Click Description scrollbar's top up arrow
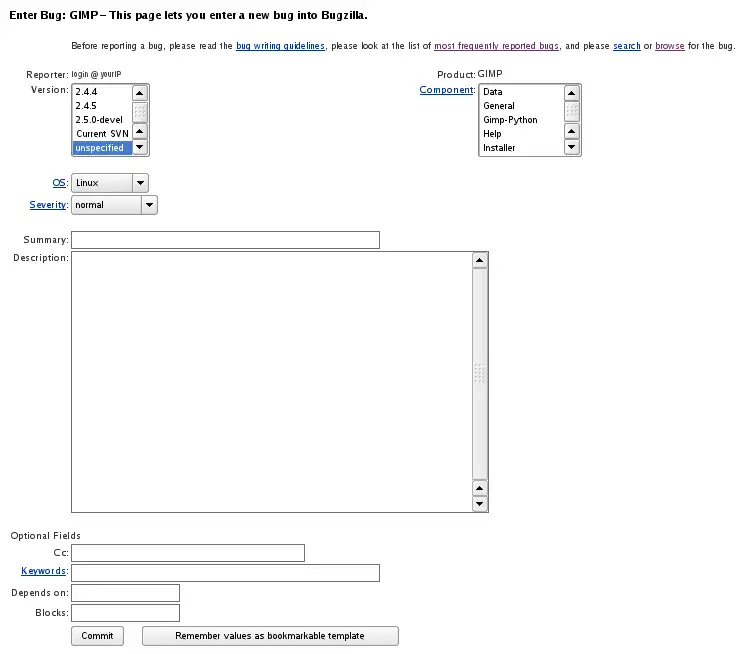The image size is (740, 654). [480, 261]
